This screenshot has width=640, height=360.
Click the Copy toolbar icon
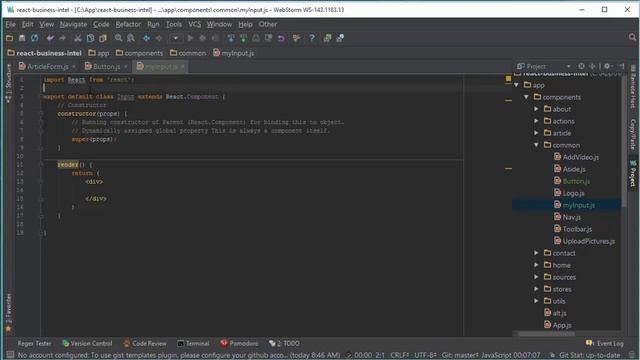90,38
